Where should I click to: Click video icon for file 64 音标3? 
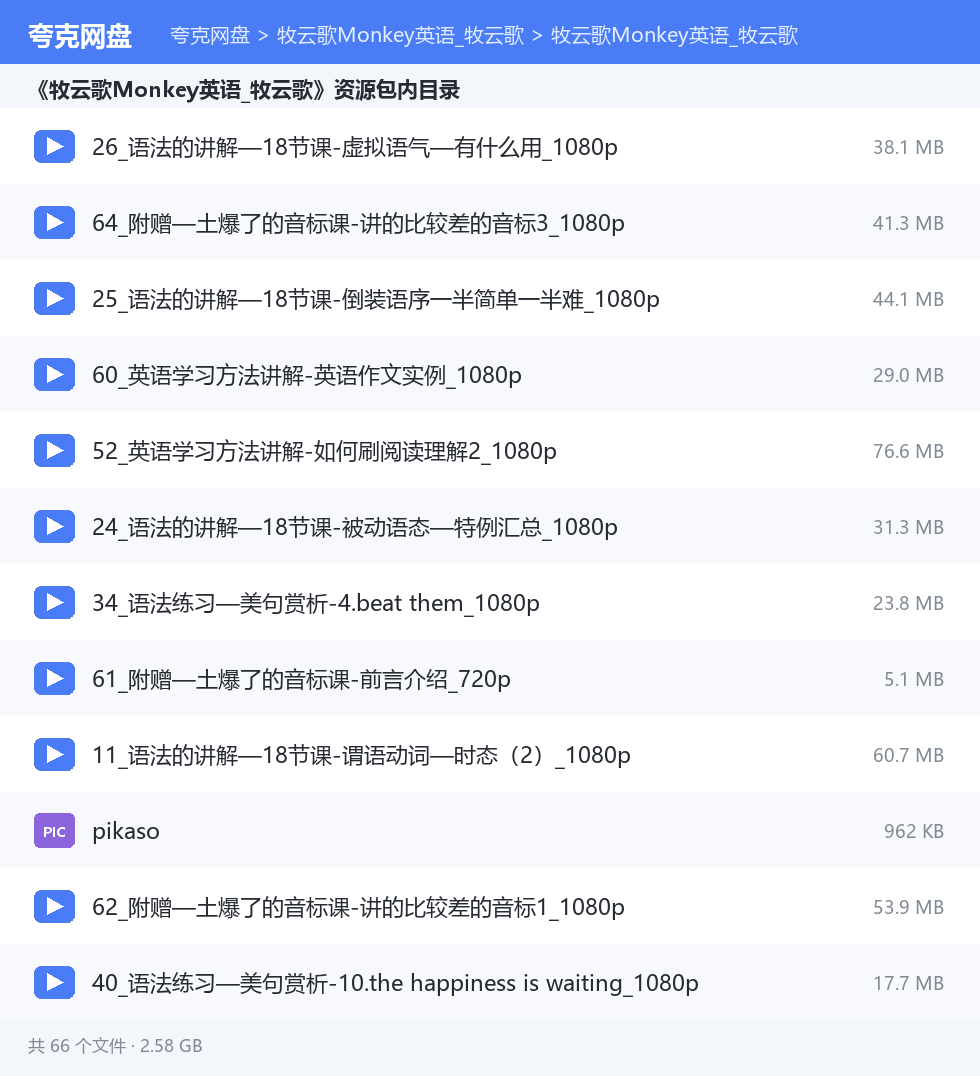[x=54, y=222]
